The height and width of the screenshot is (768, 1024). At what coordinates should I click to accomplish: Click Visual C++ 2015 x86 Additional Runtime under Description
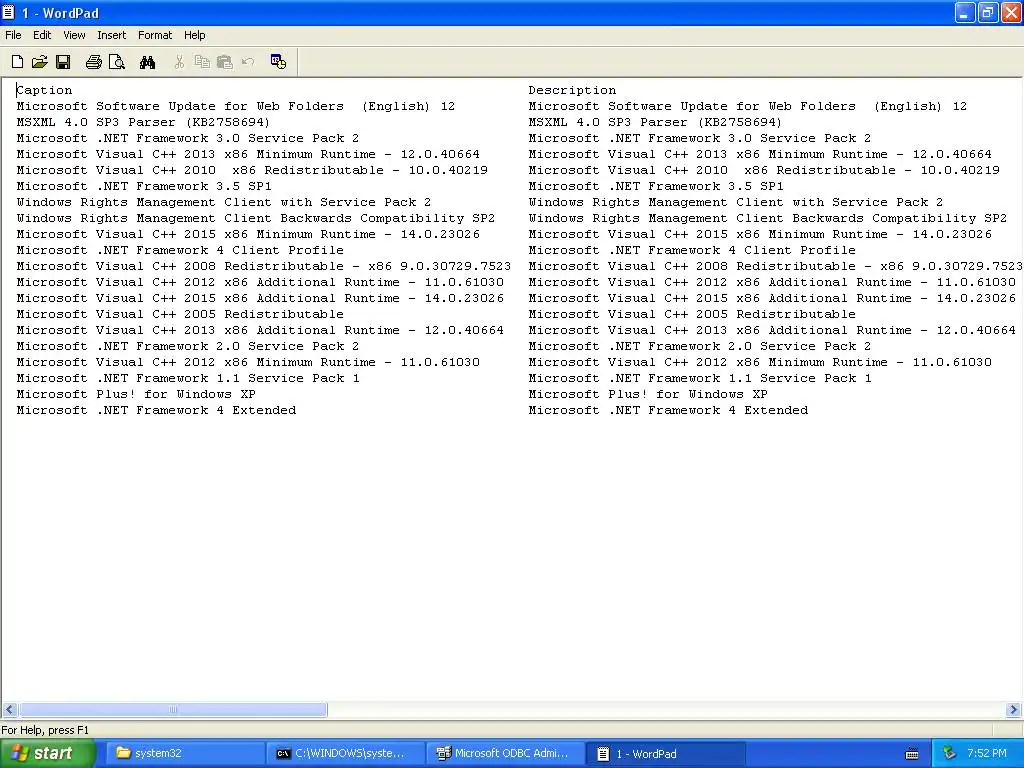tap(772, 298)
